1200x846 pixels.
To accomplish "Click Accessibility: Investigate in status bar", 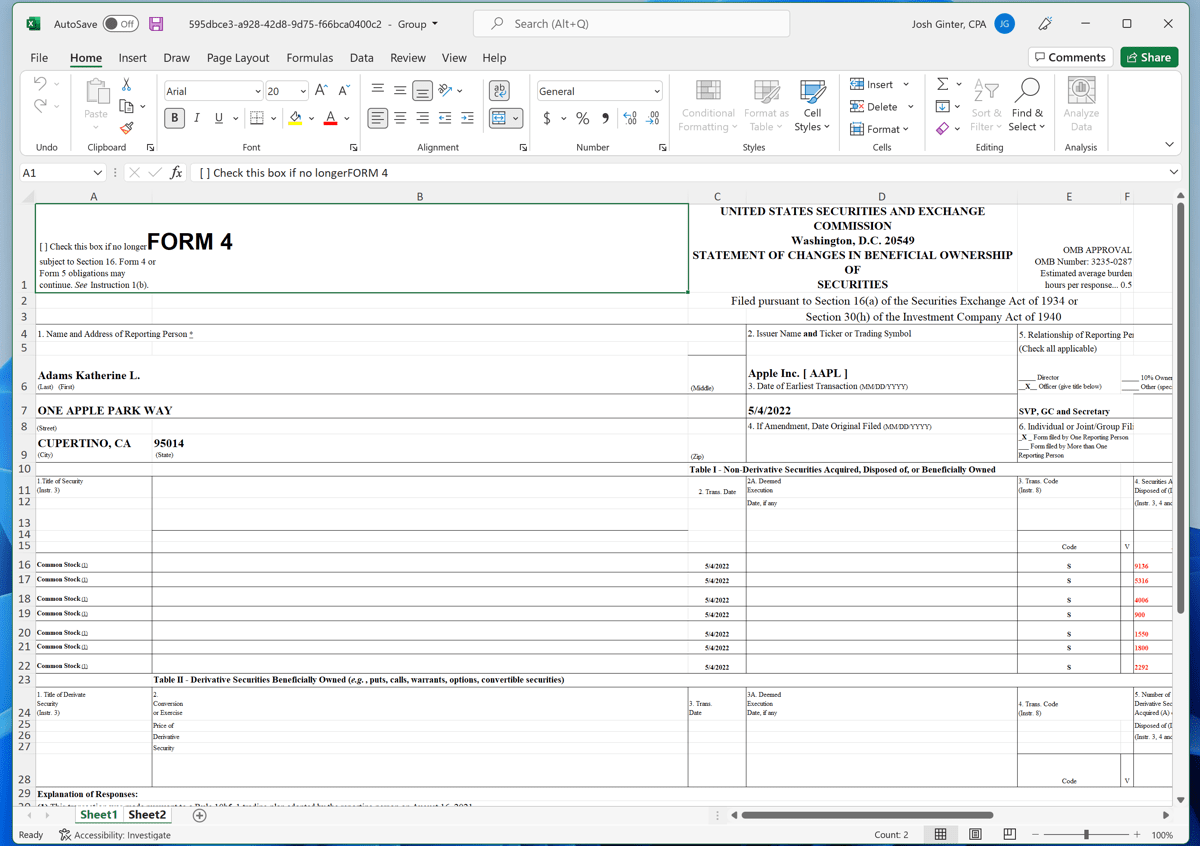I will [115, 835].
